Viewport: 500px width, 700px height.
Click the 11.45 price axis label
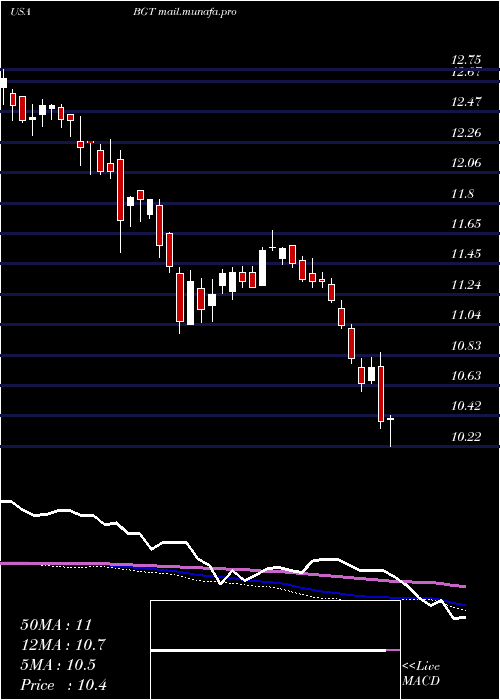point(466,254)
